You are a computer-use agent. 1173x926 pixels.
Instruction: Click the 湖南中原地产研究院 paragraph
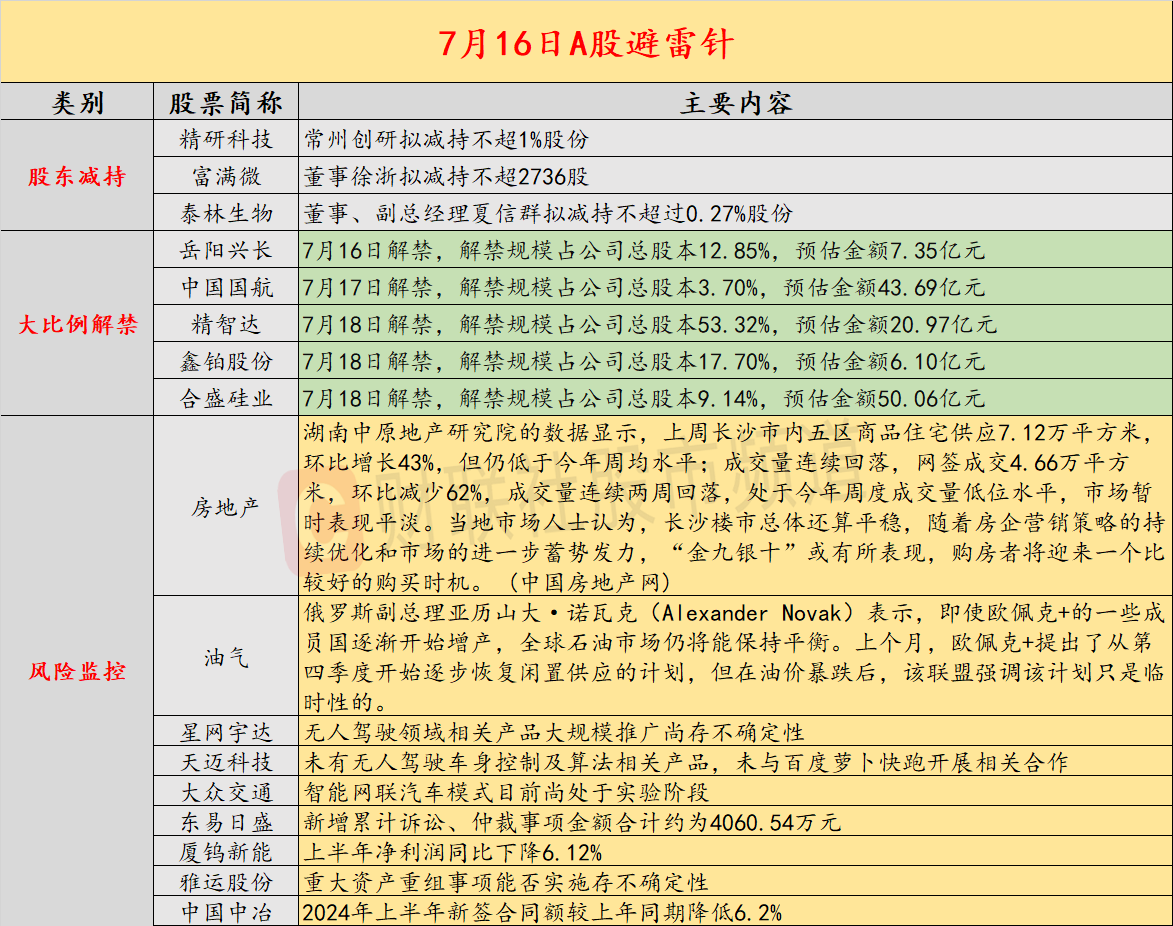tap(735, 506)
